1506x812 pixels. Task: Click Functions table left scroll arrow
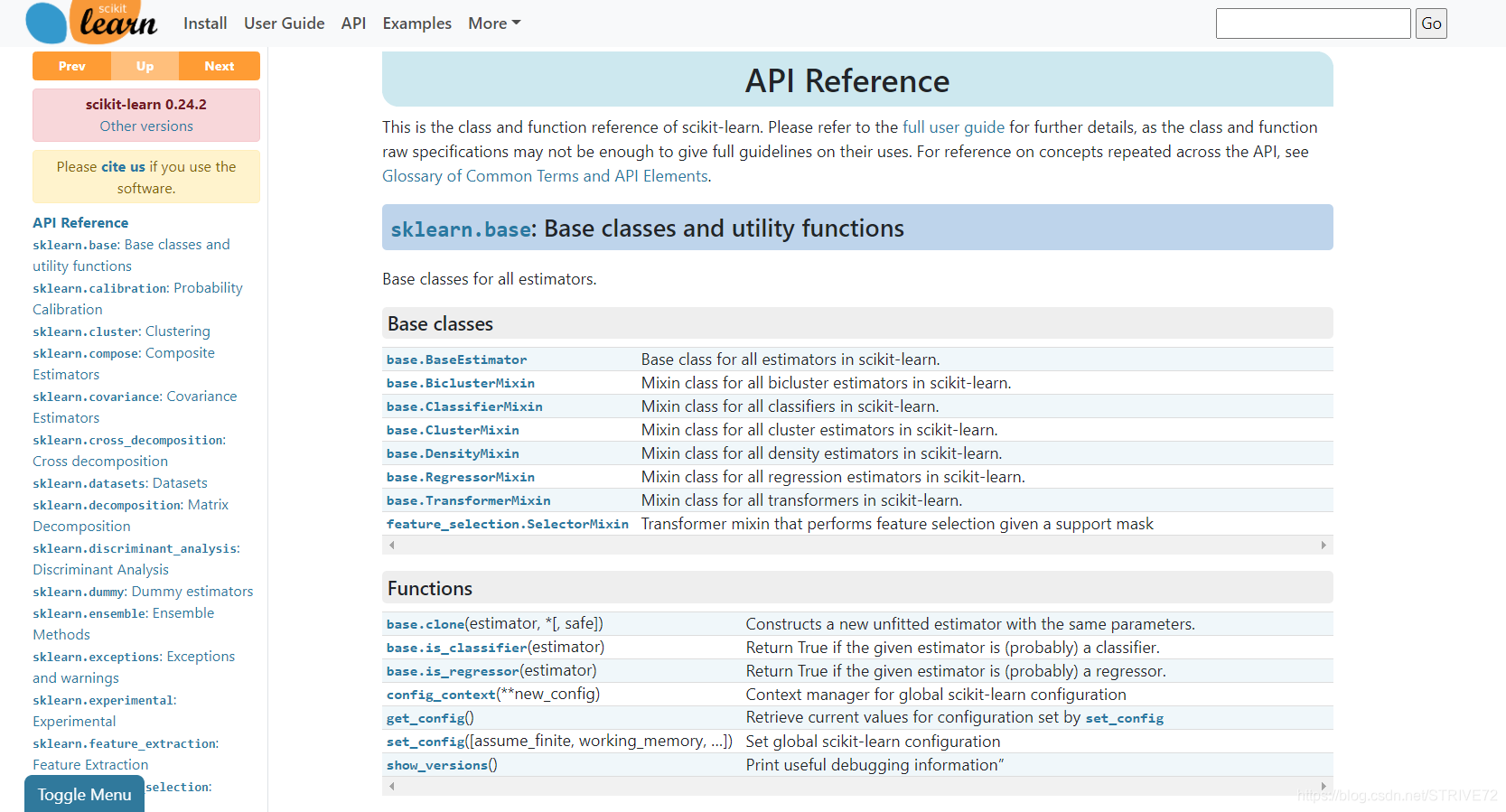pyautogui.click(x=391, y=786)
